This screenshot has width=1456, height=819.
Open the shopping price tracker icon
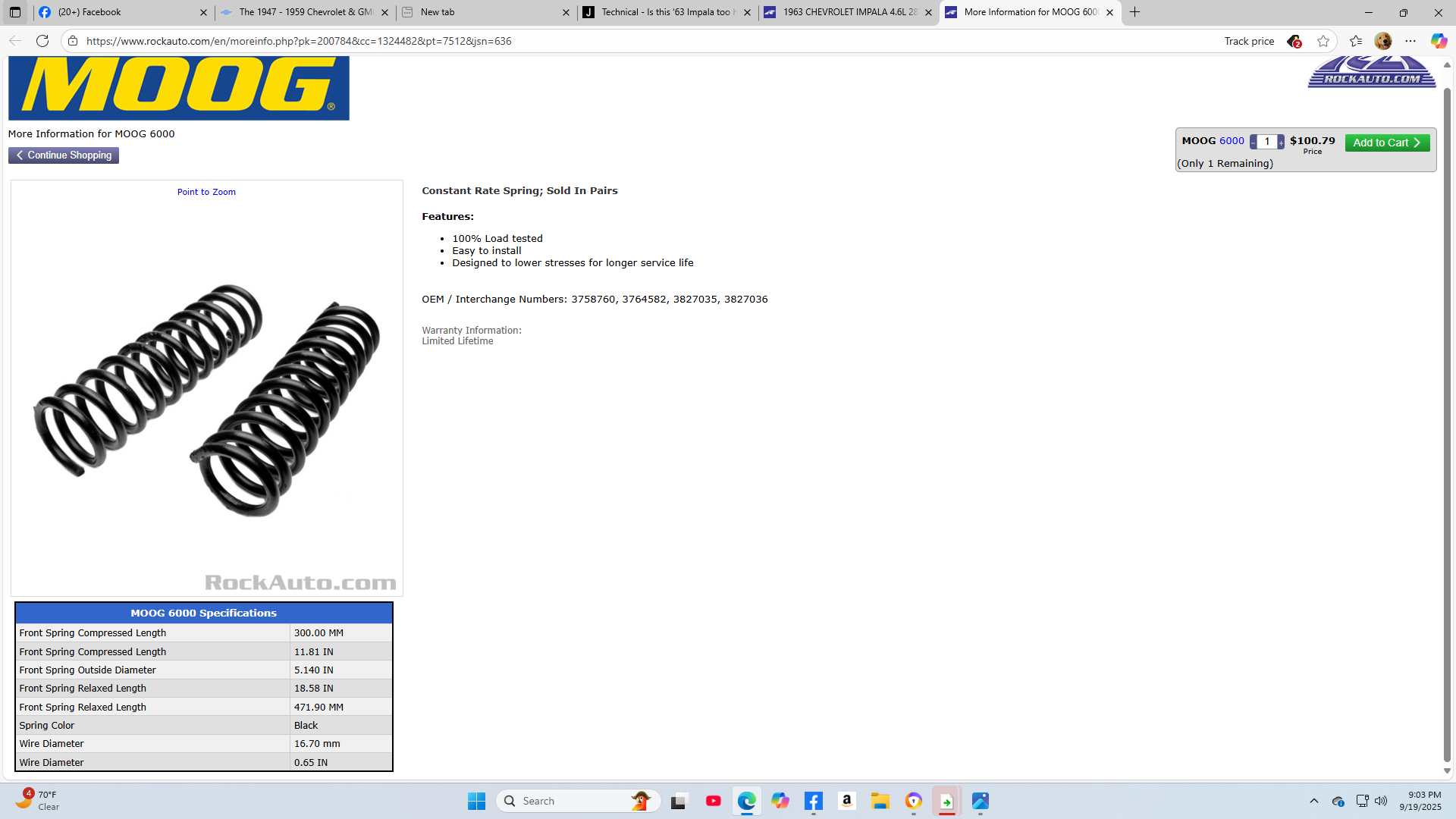point(1294,41)
